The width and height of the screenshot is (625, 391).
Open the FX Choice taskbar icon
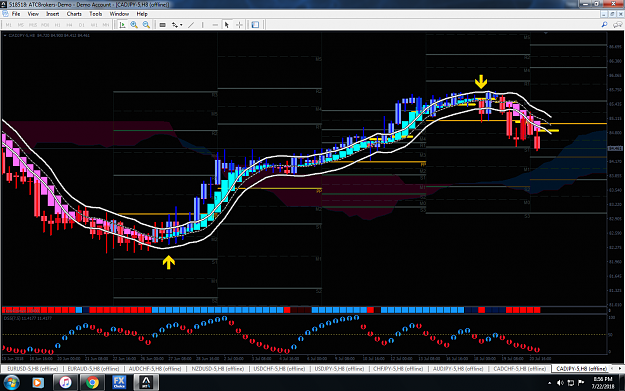coord(119,383)
